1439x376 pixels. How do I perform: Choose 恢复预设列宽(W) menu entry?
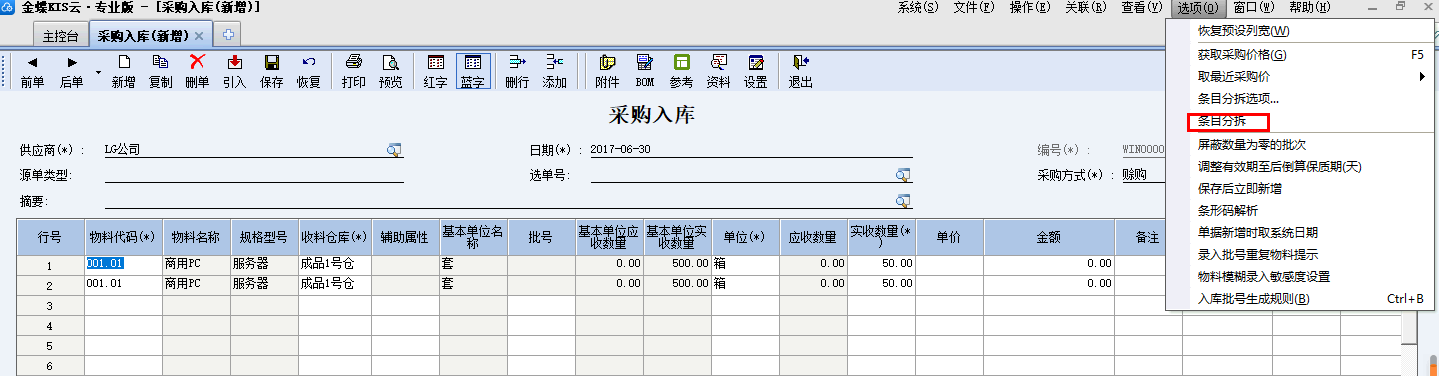(x=1301, y=31)
